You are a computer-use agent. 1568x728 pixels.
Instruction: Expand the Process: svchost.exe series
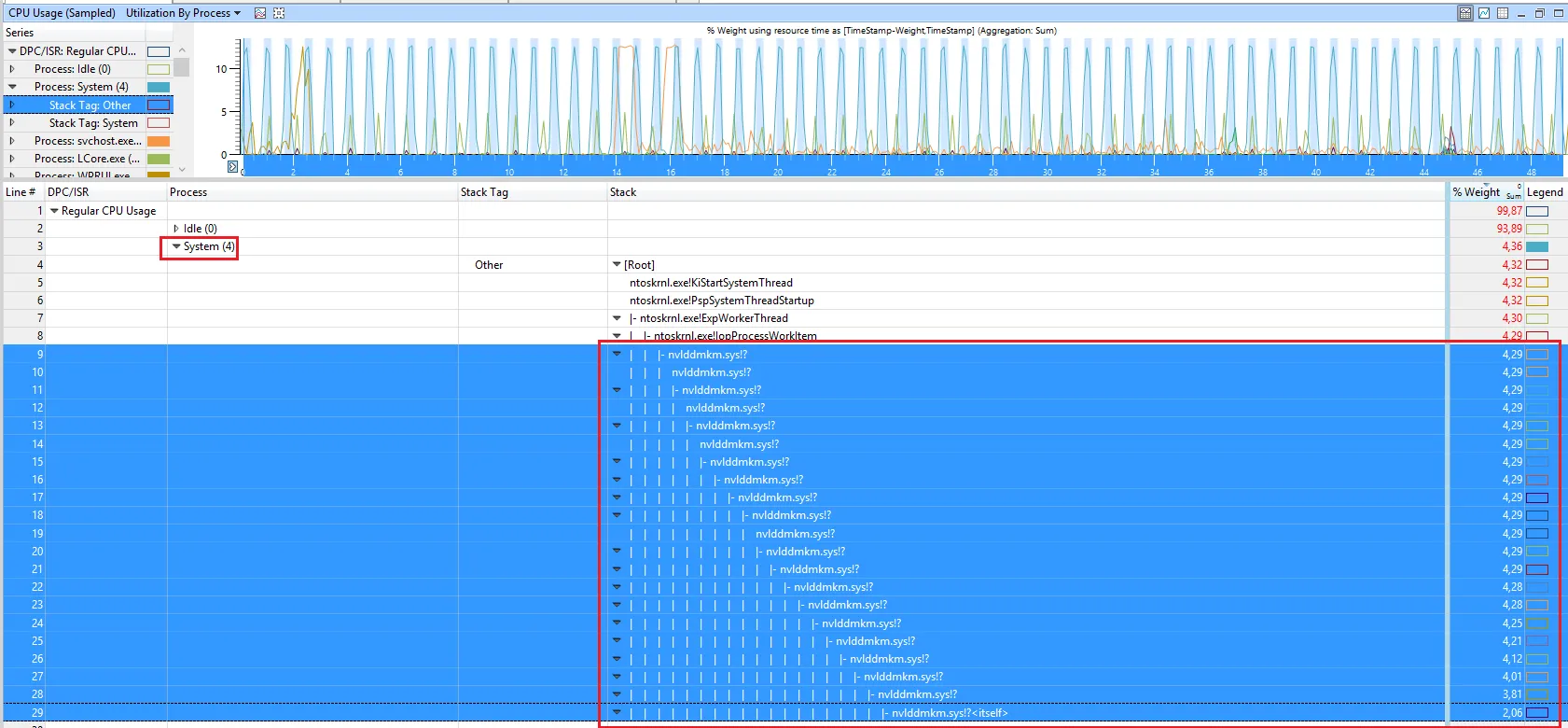click(x=12, y=141)
